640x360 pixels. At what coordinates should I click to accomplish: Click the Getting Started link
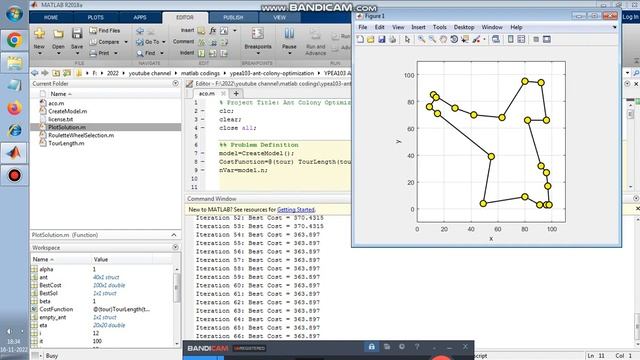tap(296, 210)
